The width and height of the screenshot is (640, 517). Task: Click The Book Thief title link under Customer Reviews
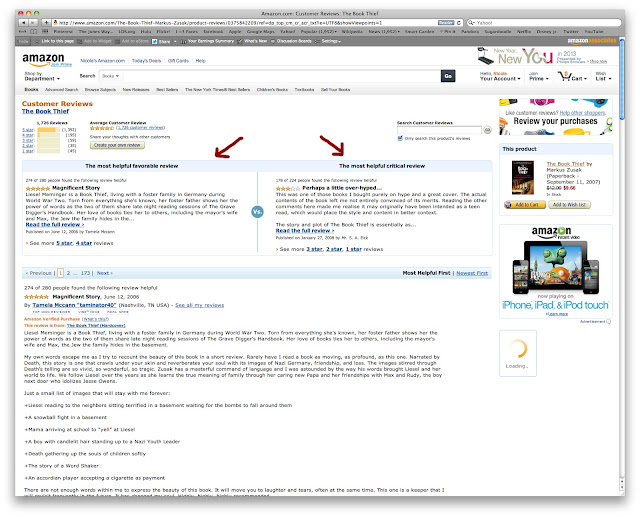point(45,111)
